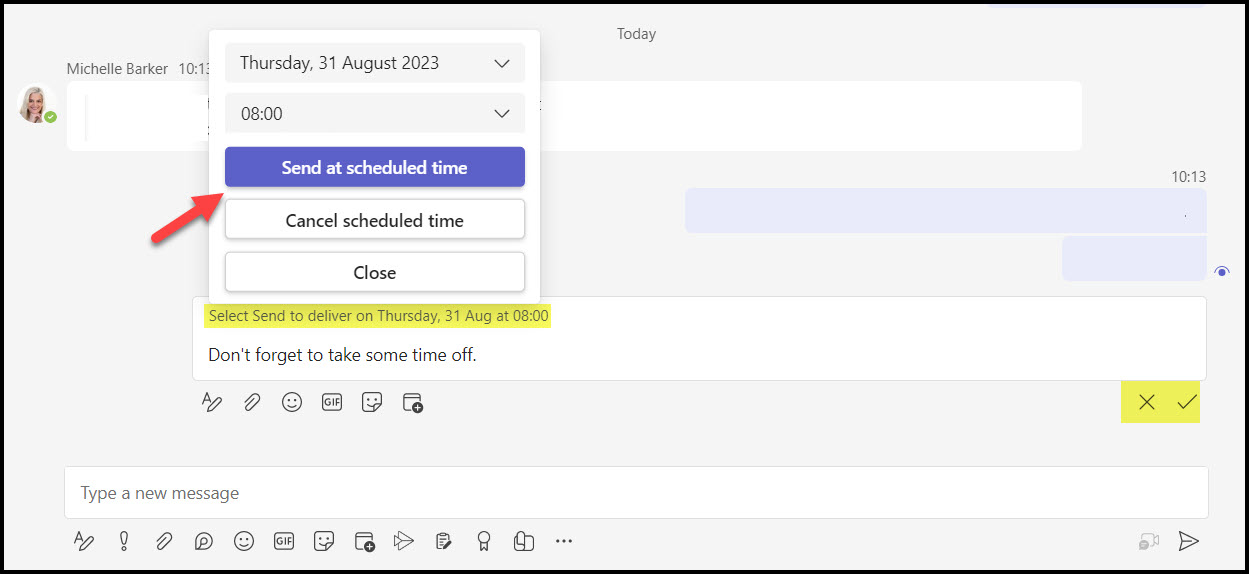Send new message with paper plane icon

coord(1188,541)
